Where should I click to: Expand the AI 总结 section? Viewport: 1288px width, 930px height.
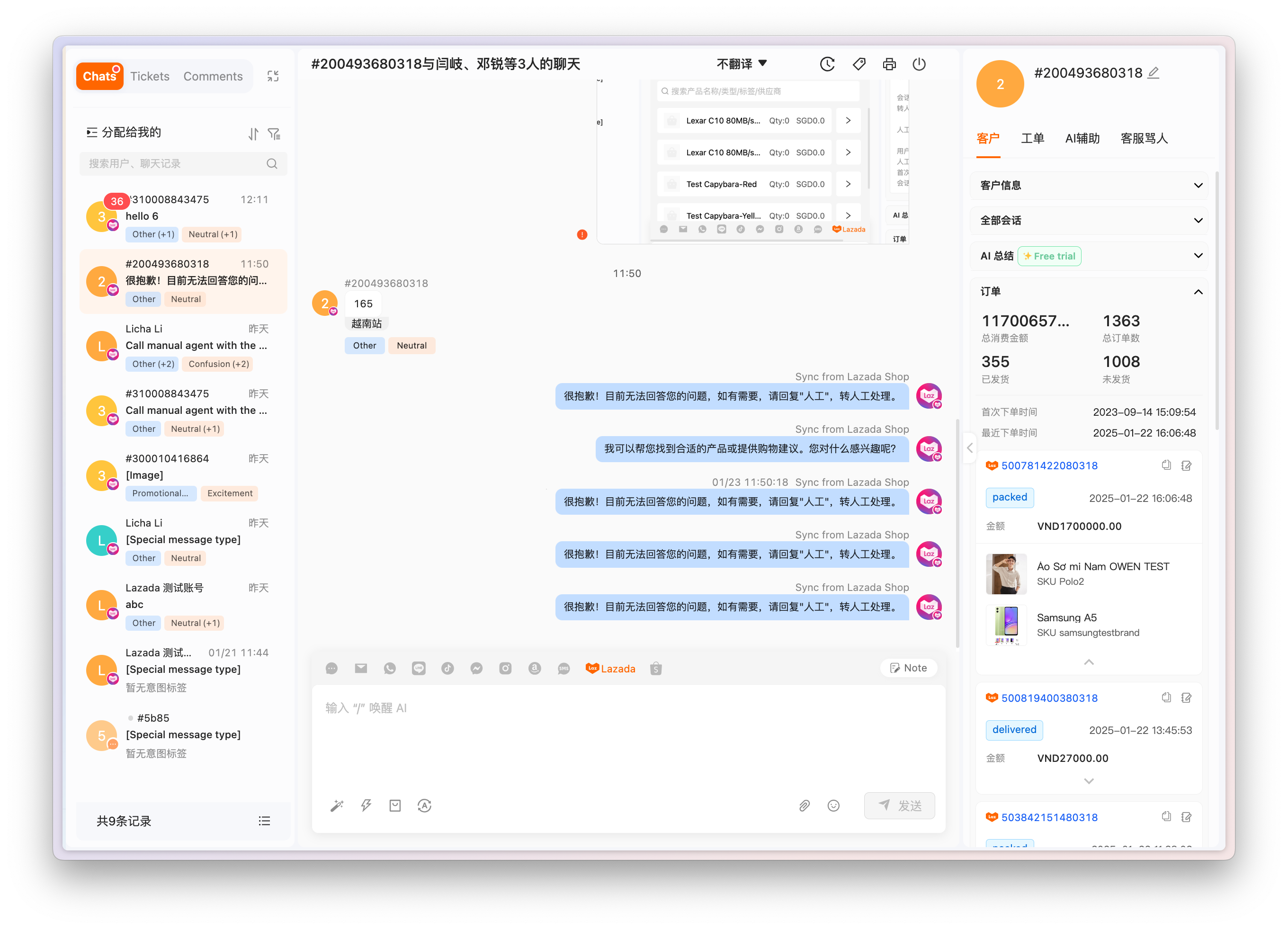point(1089,256)
